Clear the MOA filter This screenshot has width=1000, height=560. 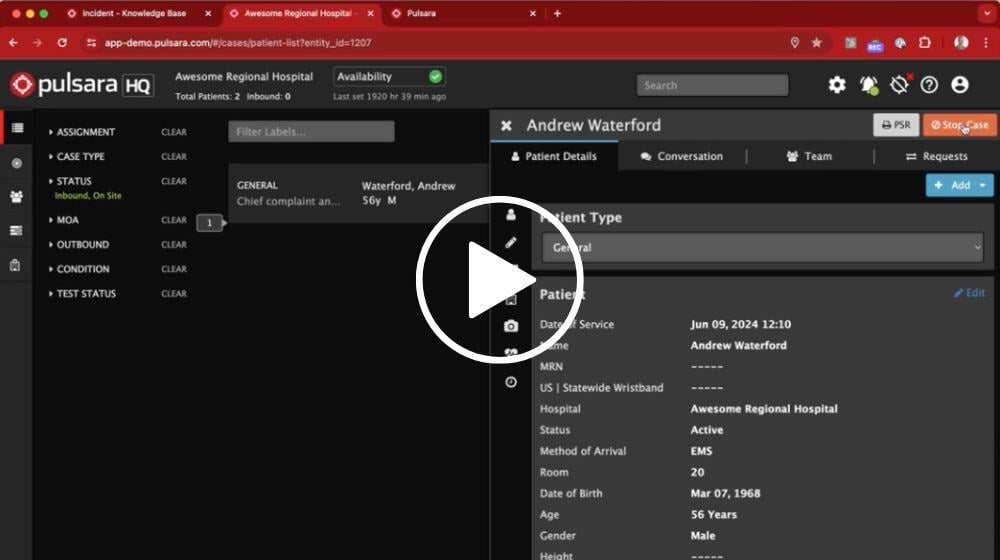(x=173, y=220)
